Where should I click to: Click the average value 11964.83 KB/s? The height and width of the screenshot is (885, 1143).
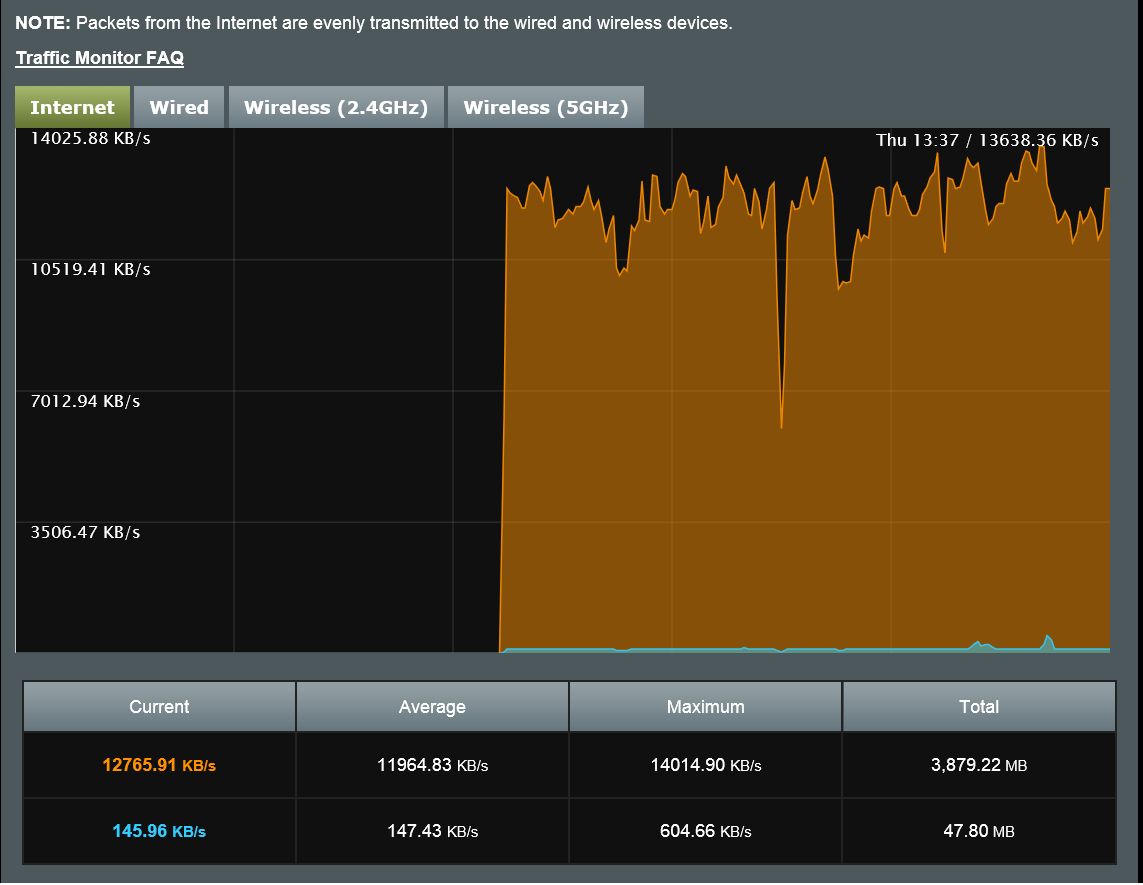coord(432,765)
